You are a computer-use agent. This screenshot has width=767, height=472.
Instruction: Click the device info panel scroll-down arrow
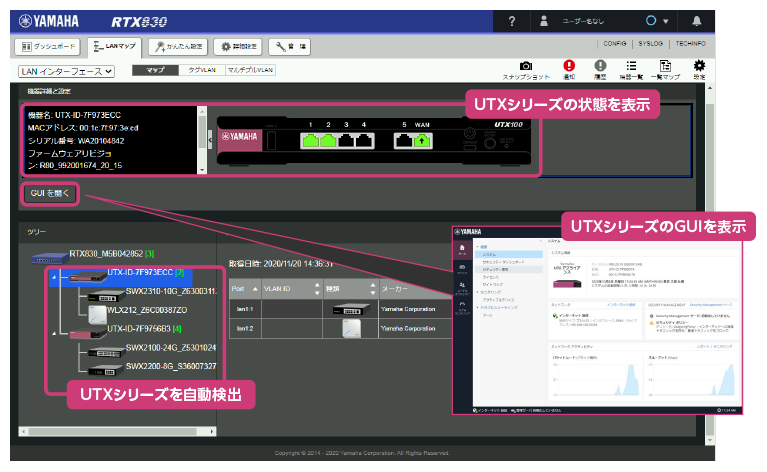[x=202, y=170]
